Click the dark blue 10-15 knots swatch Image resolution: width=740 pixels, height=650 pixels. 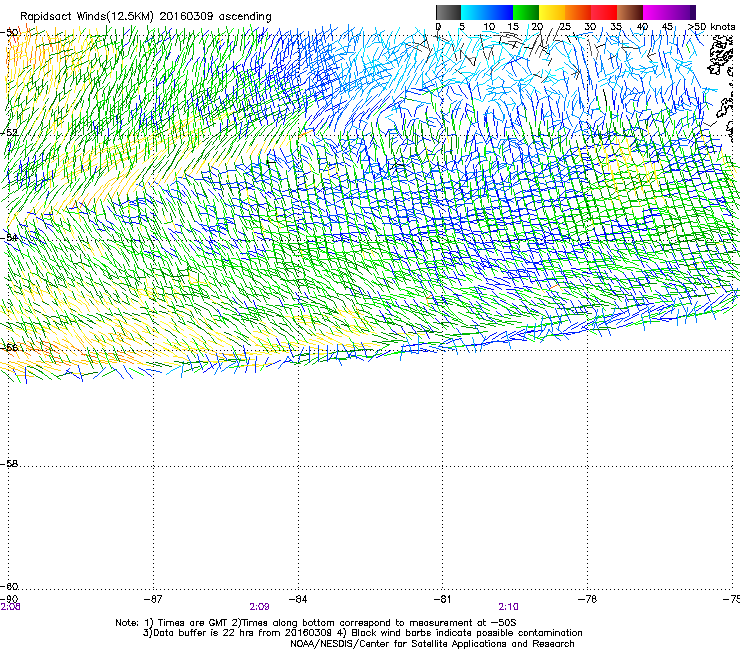point(500,12)
